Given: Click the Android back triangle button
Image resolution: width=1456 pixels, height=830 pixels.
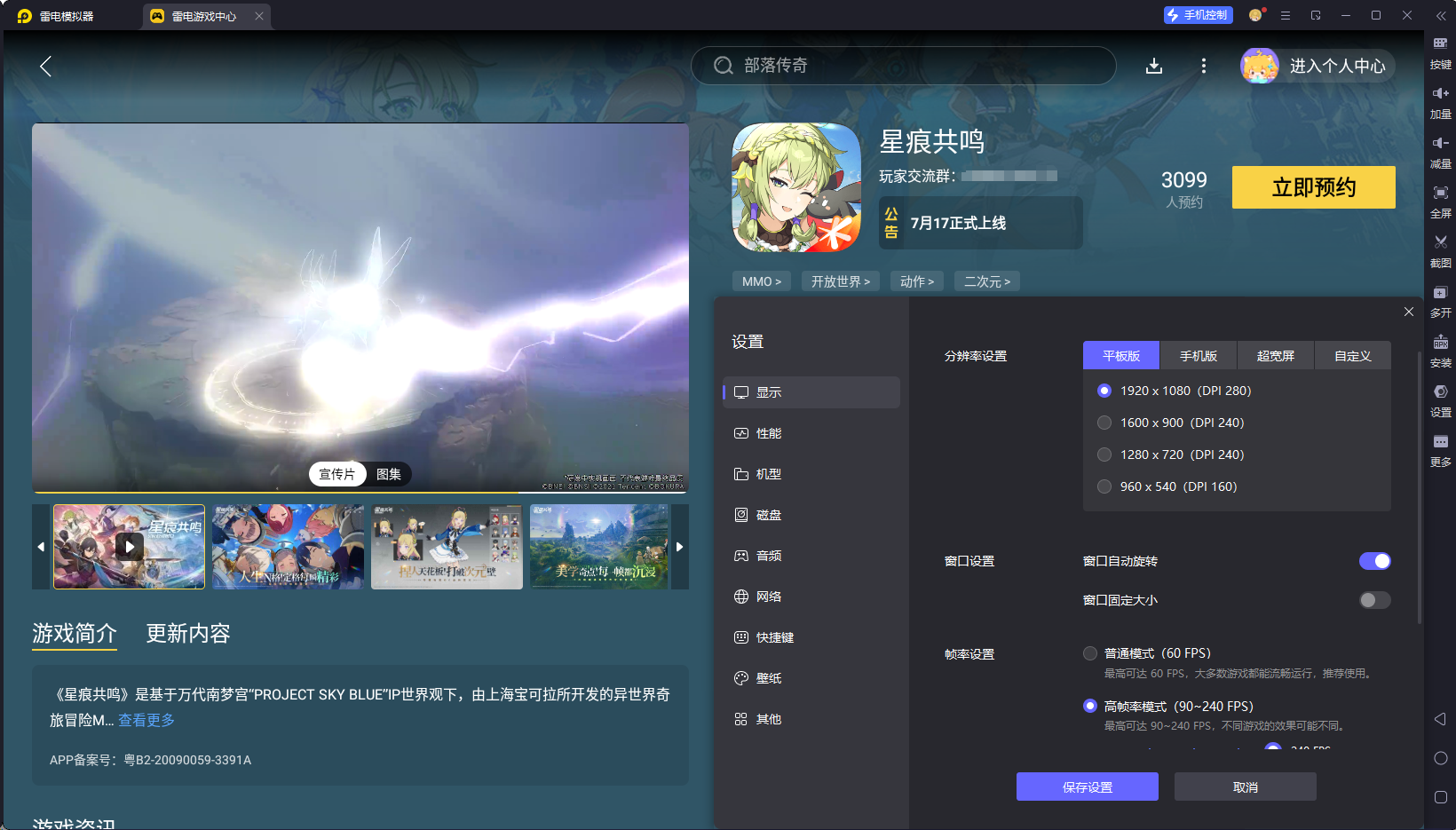Looking at the screenshot, I should (x=1440, y=719).
